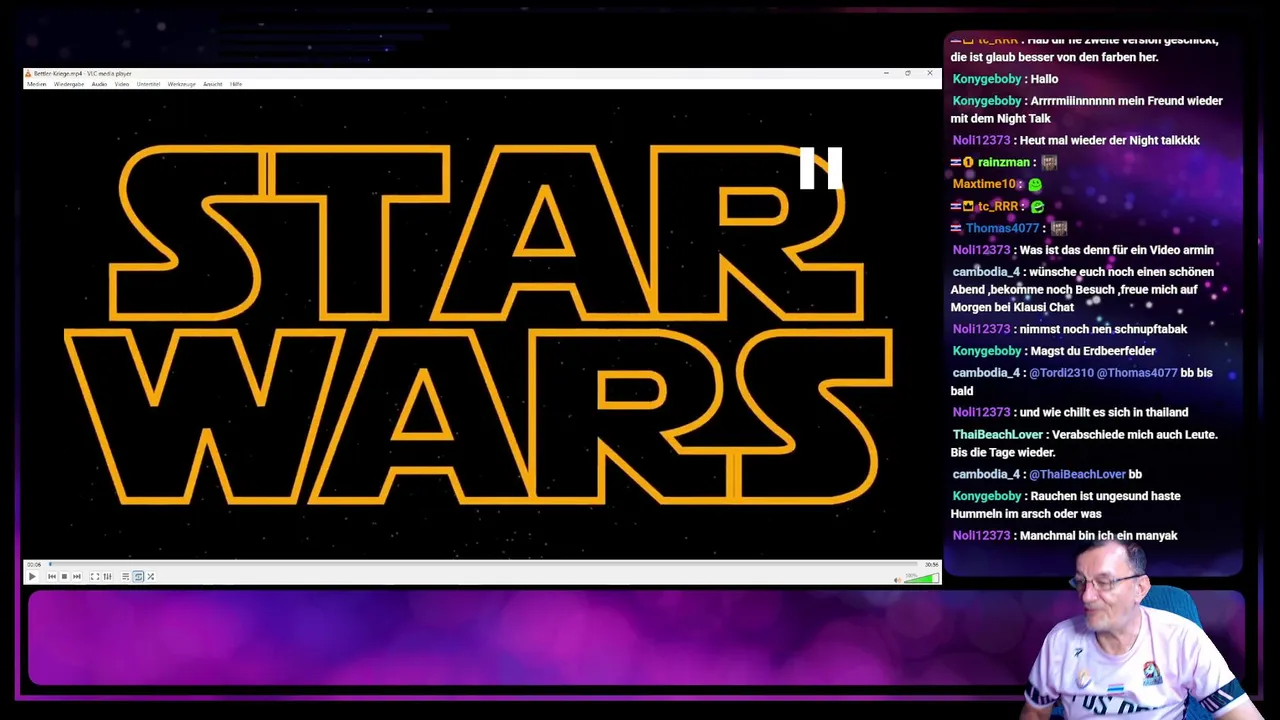This screenshot has height=720, width=1280.
Task: Skip to next media in VLC
Action: point(77,576)
